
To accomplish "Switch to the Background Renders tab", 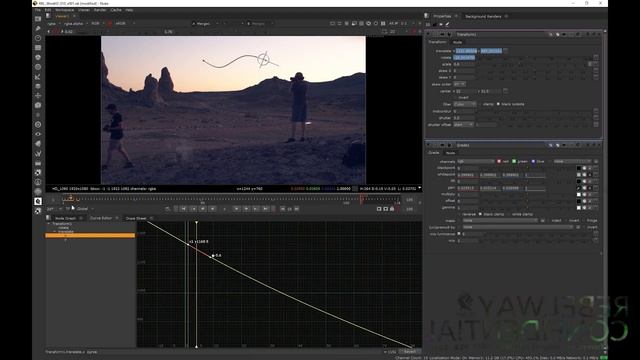I will 483,16.
